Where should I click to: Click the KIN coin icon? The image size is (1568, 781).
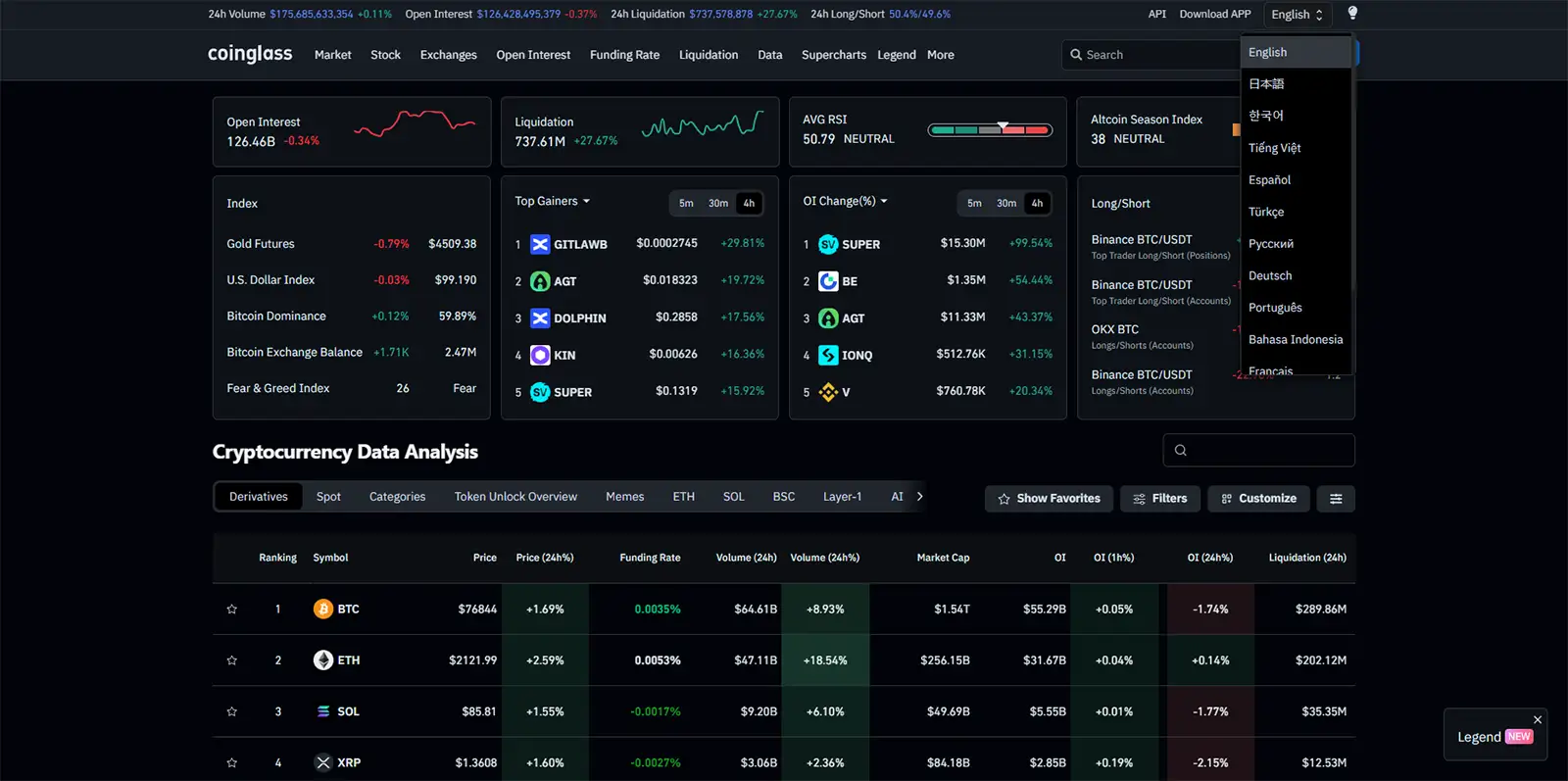pyautogui.click(x=540, y=355)
